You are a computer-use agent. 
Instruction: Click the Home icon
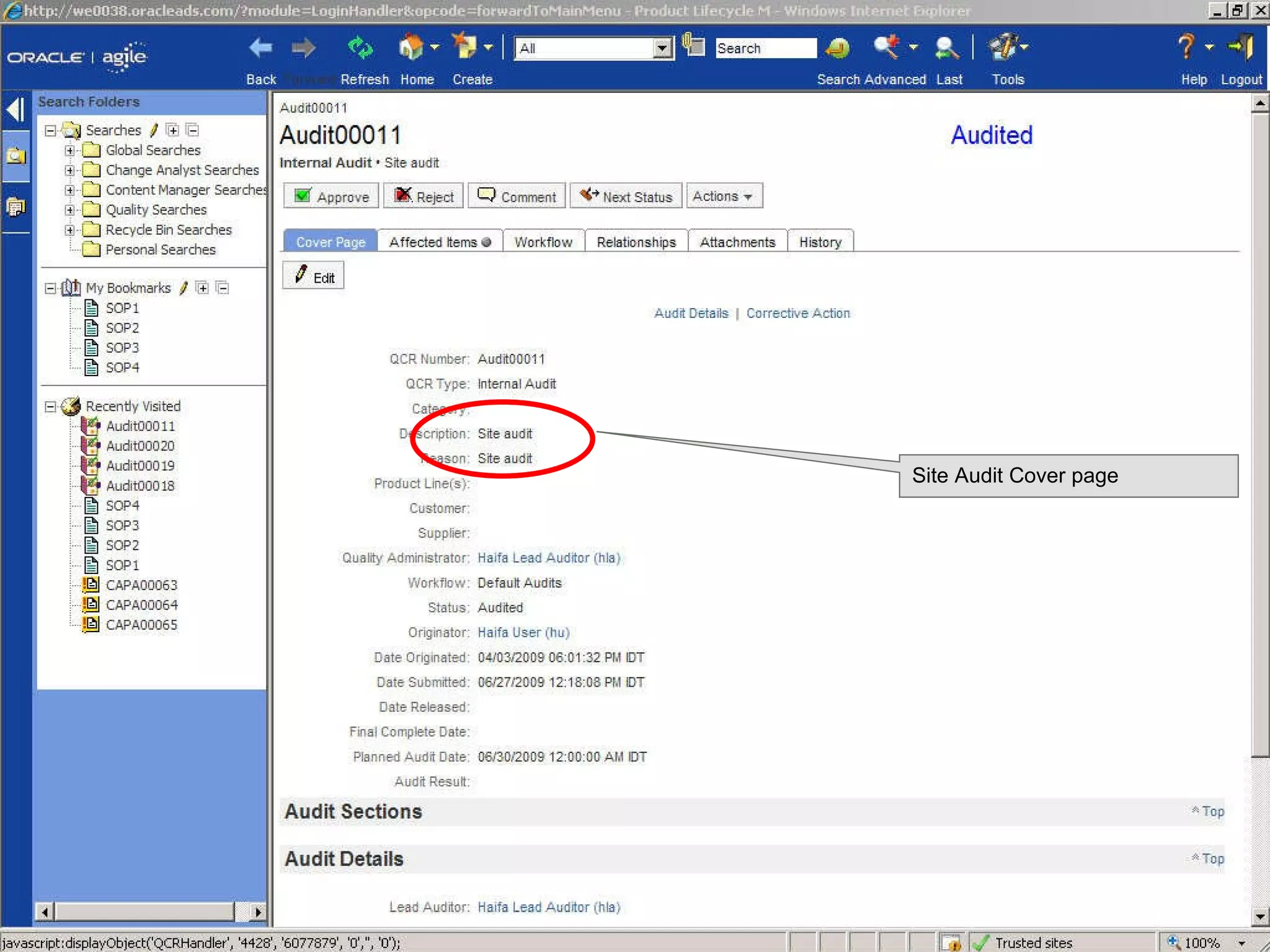pyautogui.click(x=411, y=48)
